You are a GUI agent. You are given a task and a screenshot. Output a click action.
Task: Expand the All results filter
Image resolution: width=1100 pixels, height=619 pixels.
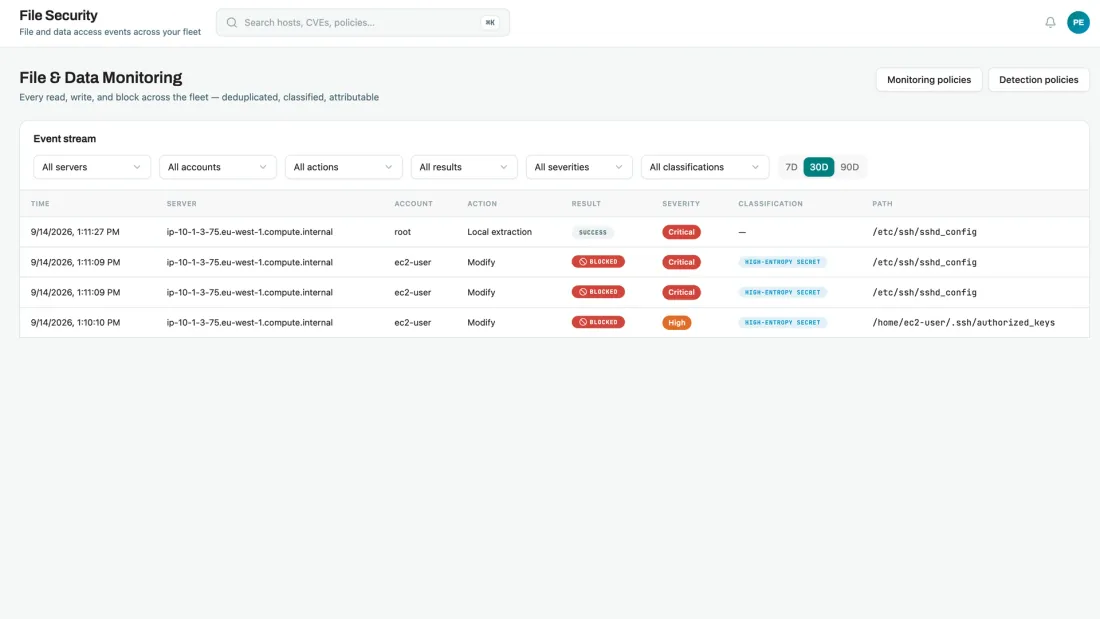click(x=464, y=167)
